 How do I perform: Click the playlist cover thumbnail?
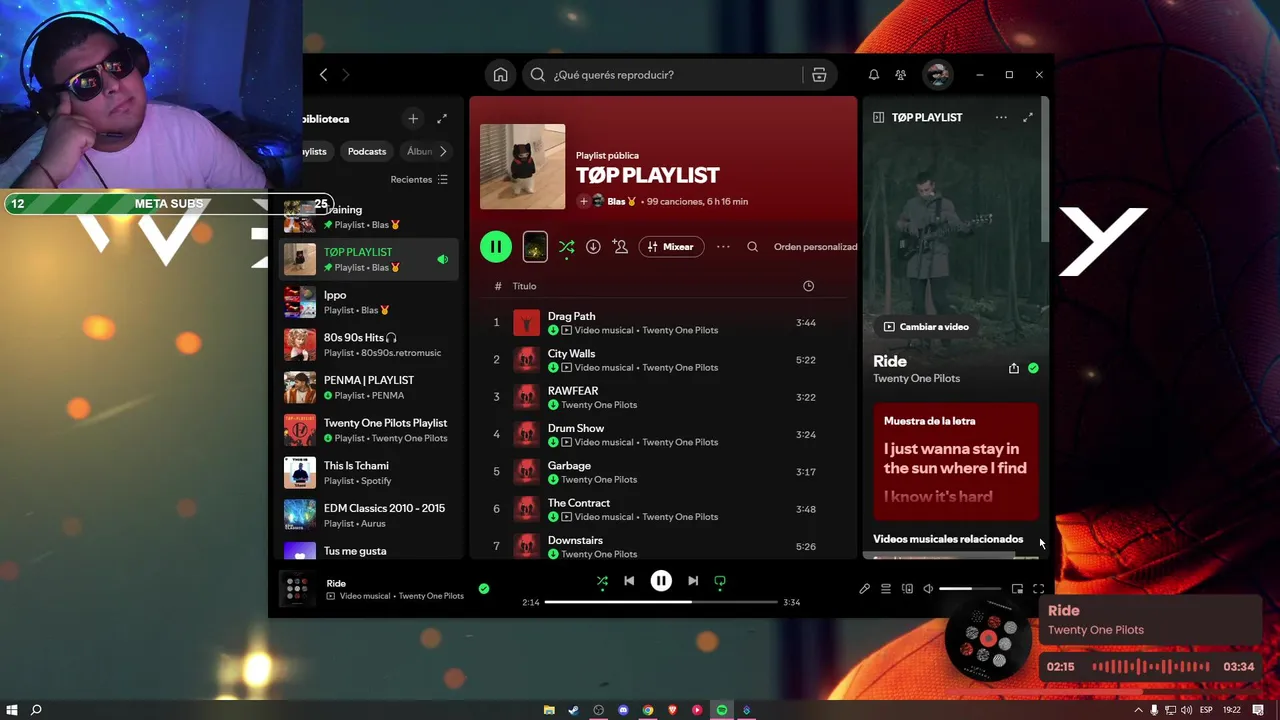point(522,167)
